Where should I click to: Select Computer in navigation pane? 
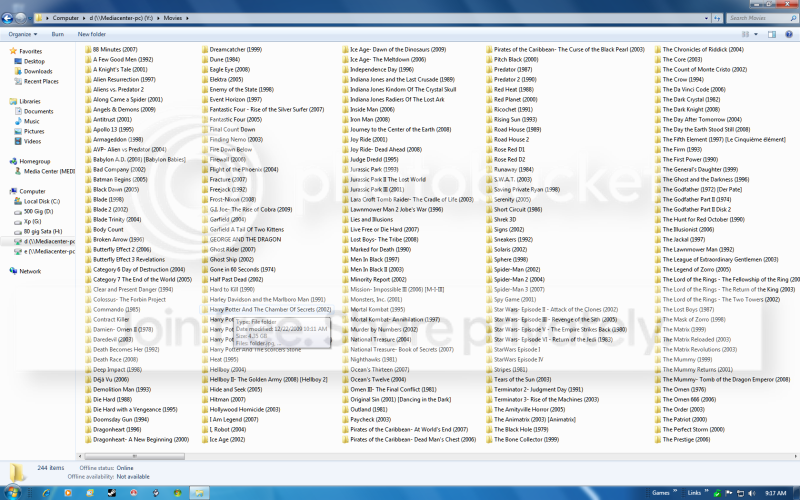(x=32, y=191)
